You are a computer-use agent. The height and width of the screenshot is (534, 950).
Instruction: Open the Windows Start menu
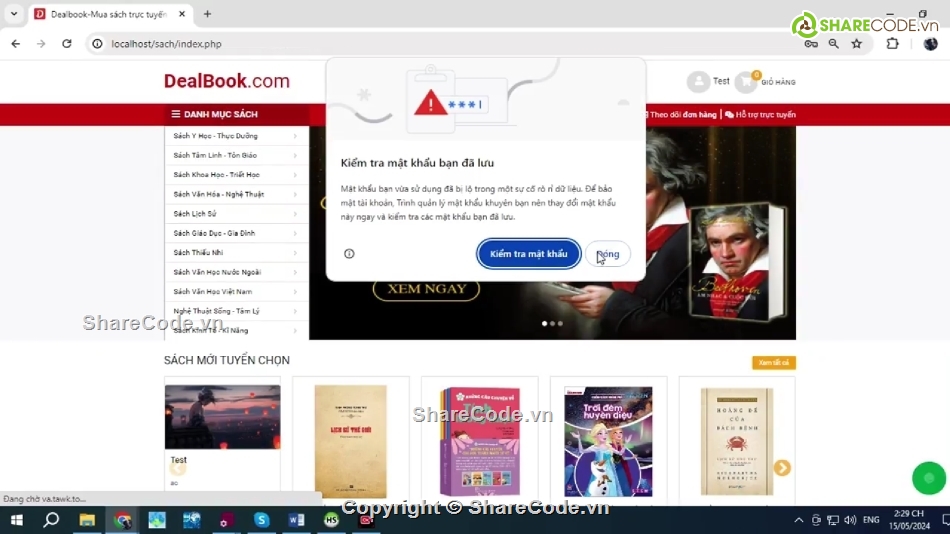coord(16,520)
